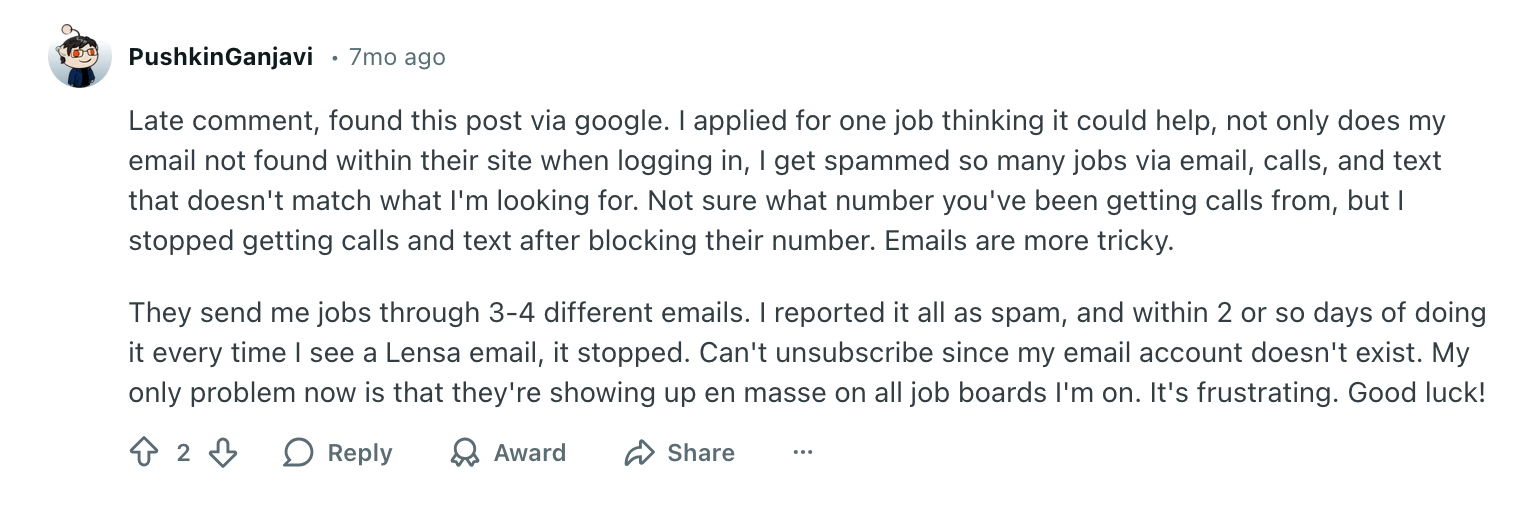Click the vote count number 2
Viewport: 1536px width, 508px height.
click(183, 453)
